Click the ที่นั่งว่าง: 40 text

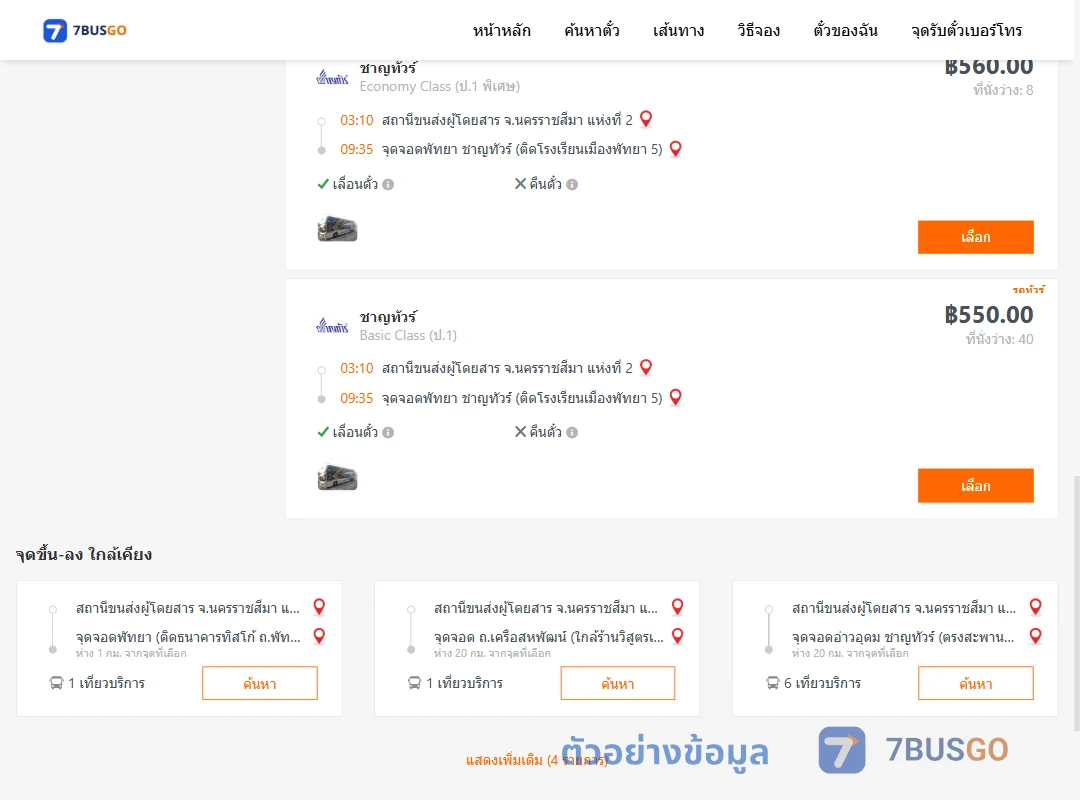pos(999,339)
